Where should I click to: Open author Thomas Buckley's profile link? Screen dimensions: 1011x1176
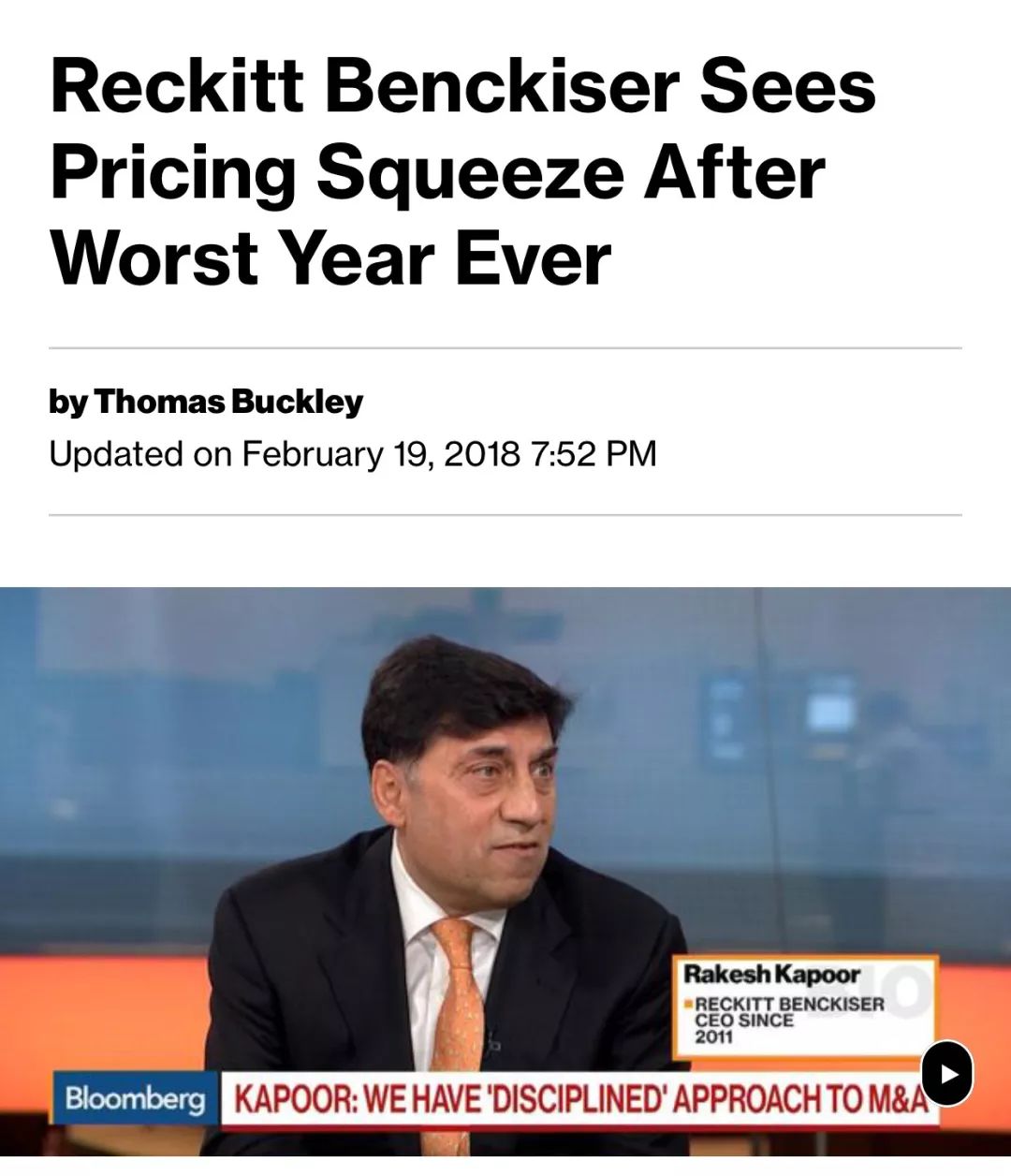228,402
